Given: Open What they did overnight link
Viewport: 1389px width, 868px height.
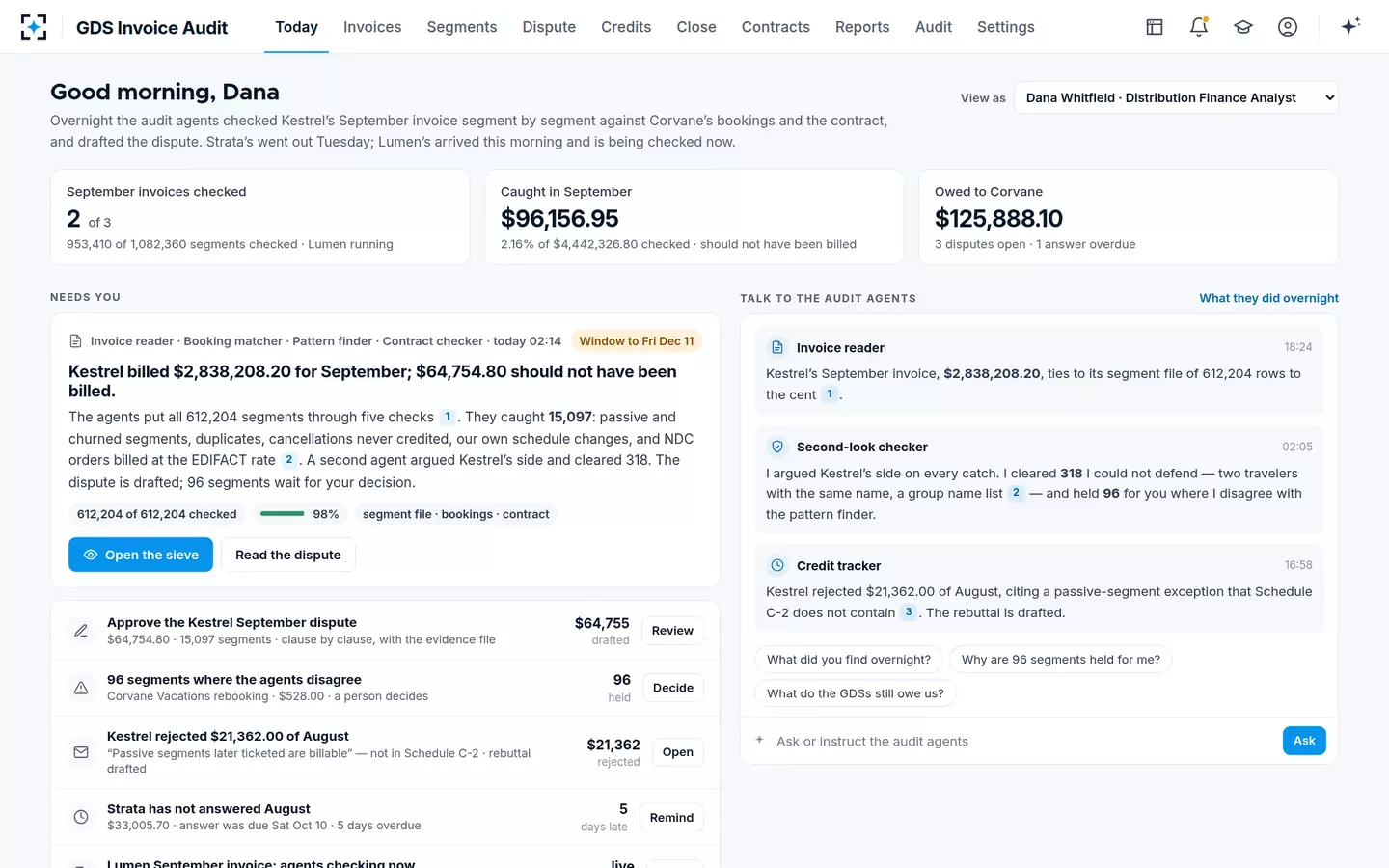Looking at the screenshot, I should pyautogui.click(x=1268, y=298).
